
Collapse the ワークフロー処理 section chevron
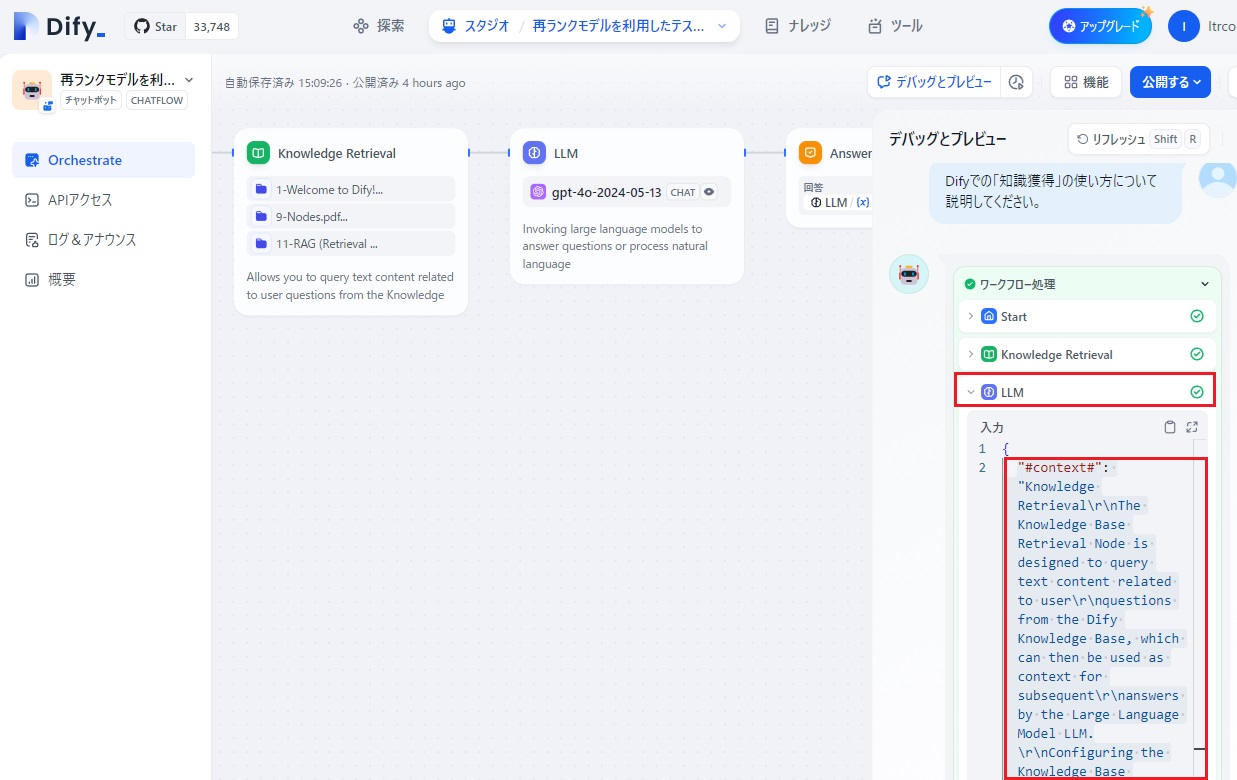(1205, 284)
